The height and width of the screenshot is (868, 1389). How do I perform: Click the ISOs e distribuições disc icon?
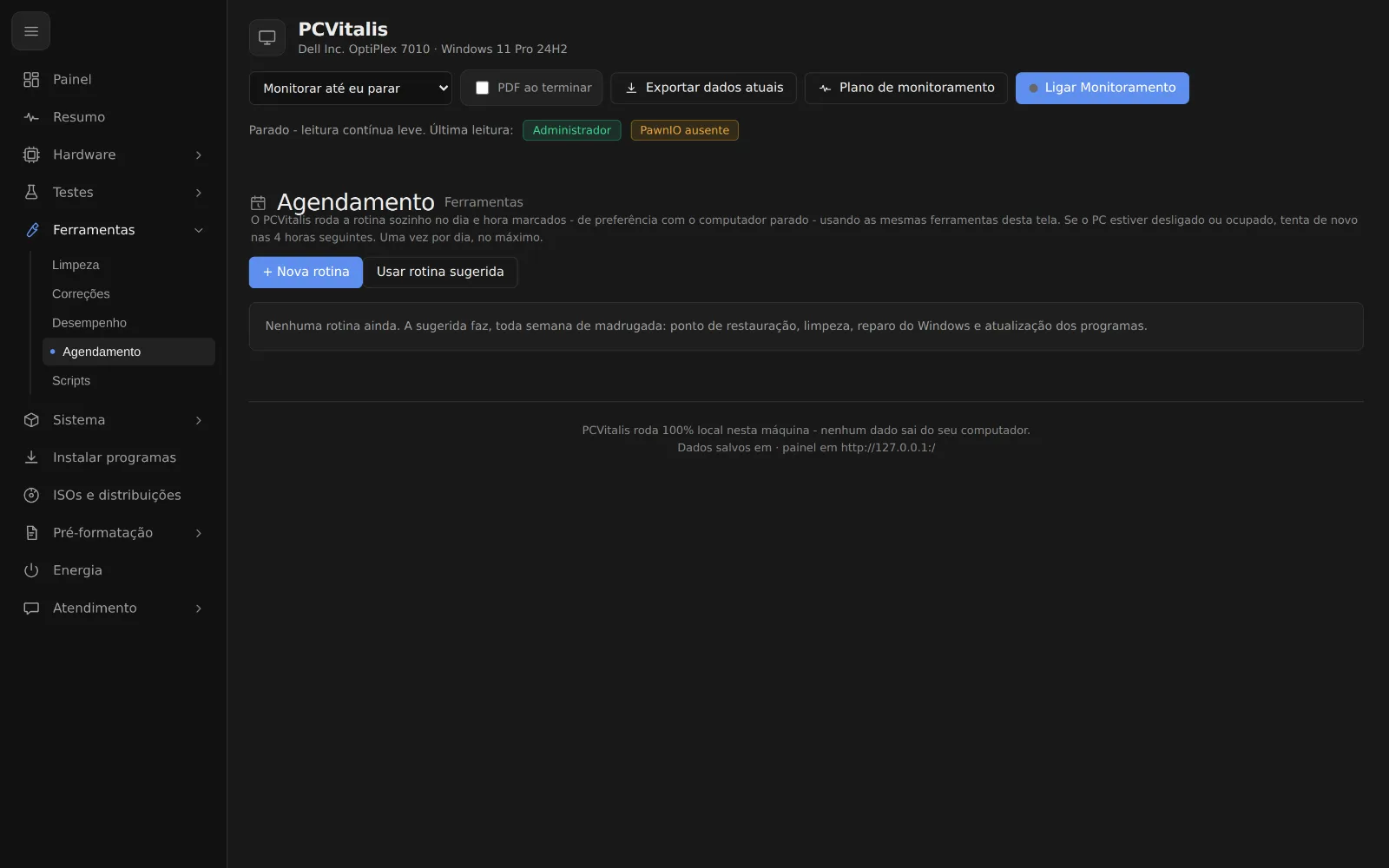click(31, 496)
